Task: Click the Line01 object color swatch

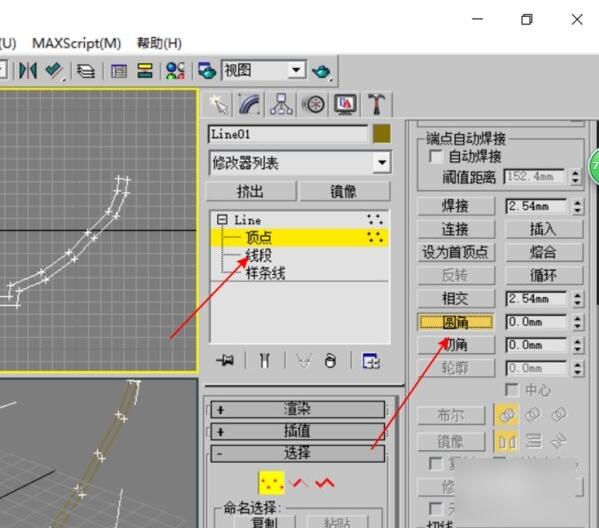Action: point(381,134)
